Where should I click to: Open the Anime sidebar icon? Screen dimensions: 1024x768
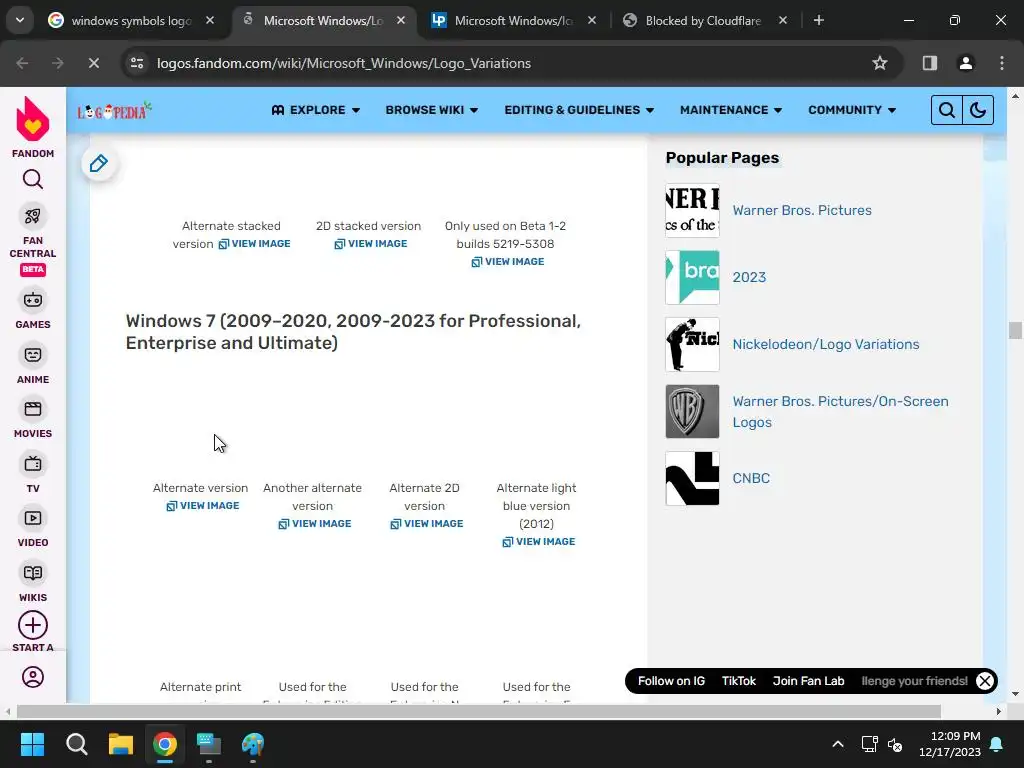(33, 355)
